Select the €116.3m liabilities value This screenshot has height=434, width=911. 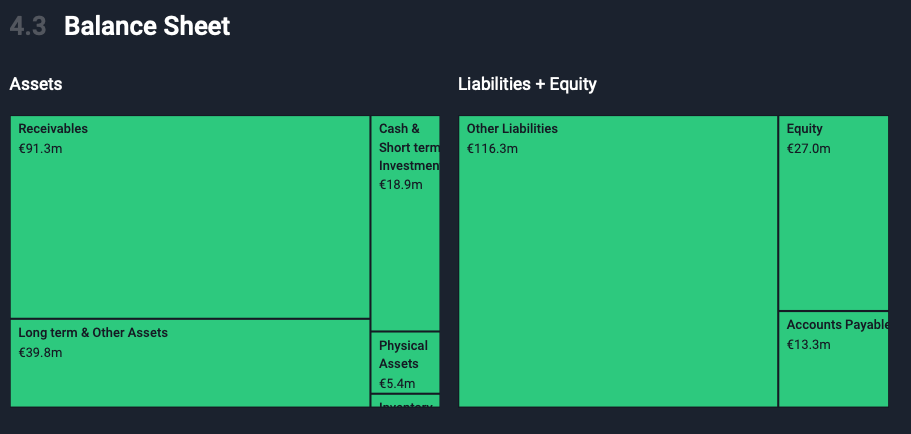click(x=492, y=149)
